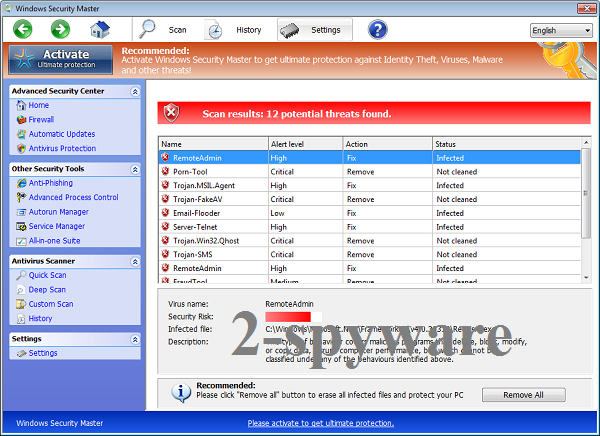
Task: Open the Automatic Updates link
Action: pyautogui.click(x=62, y=134)
